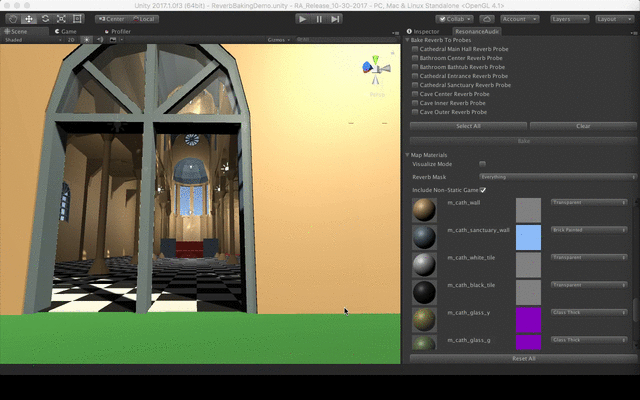Switch to the Inspector tab
This screenshot has width=640, height=400.
click(423, 31)
